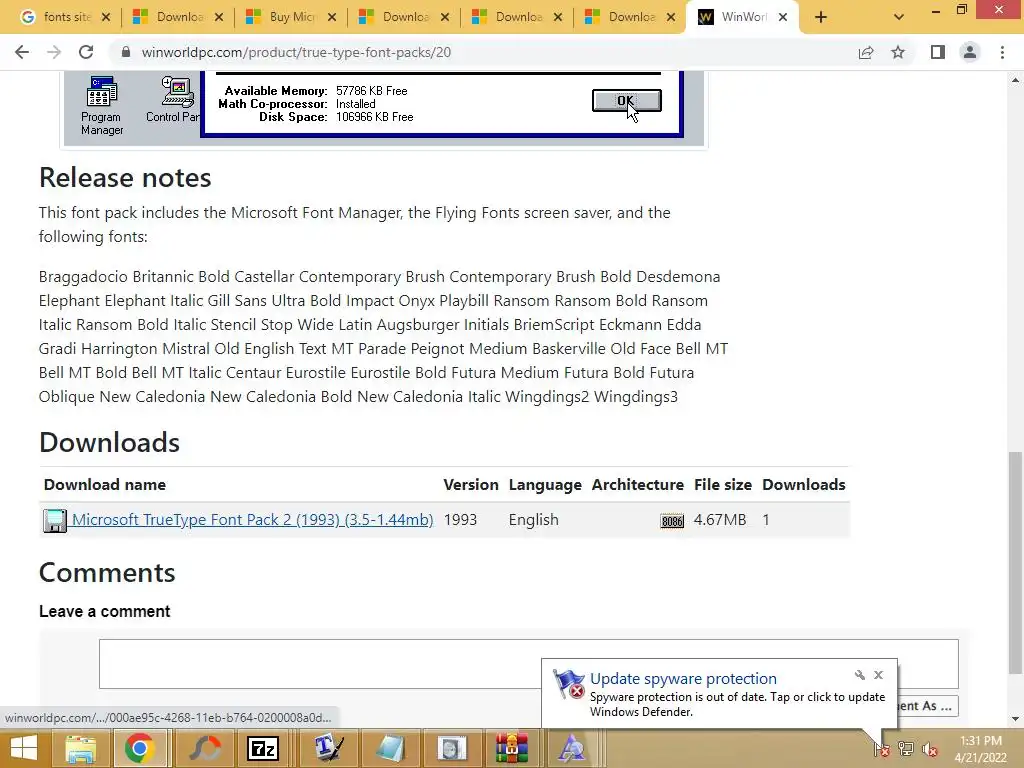The image size is (1024, 768).
Task: Expand the tab search dropdown
Action: 899,17
